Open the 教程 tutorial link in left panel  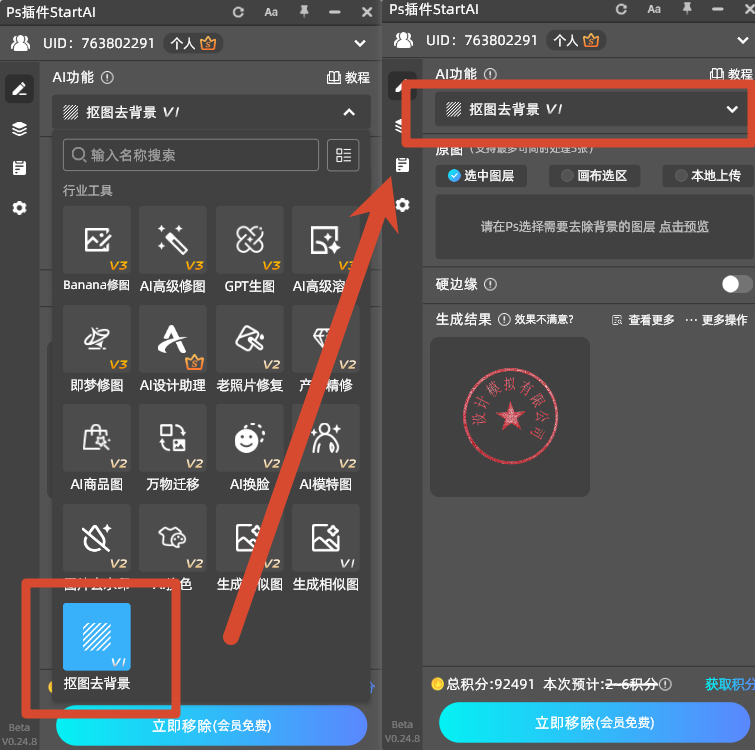(348, 78)
